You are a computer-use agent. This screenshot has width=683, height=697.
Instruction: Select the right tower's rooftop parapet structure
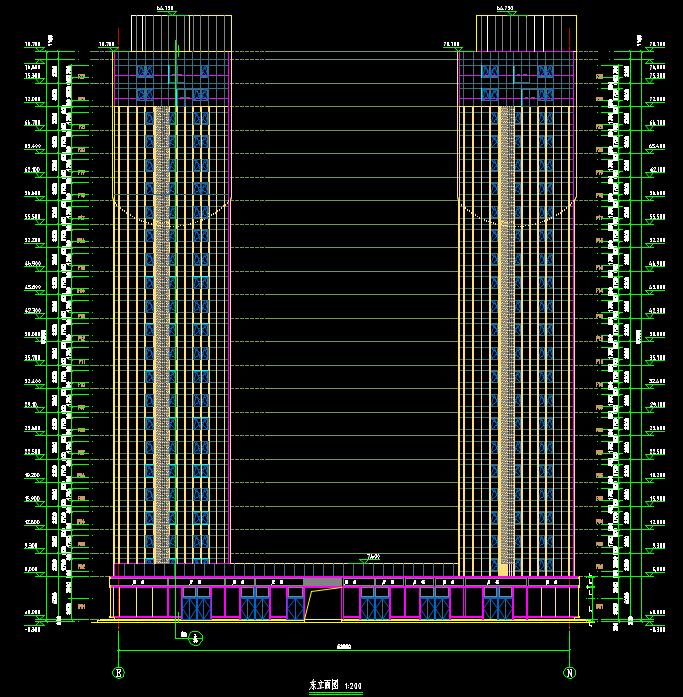(x=517, y=32)
